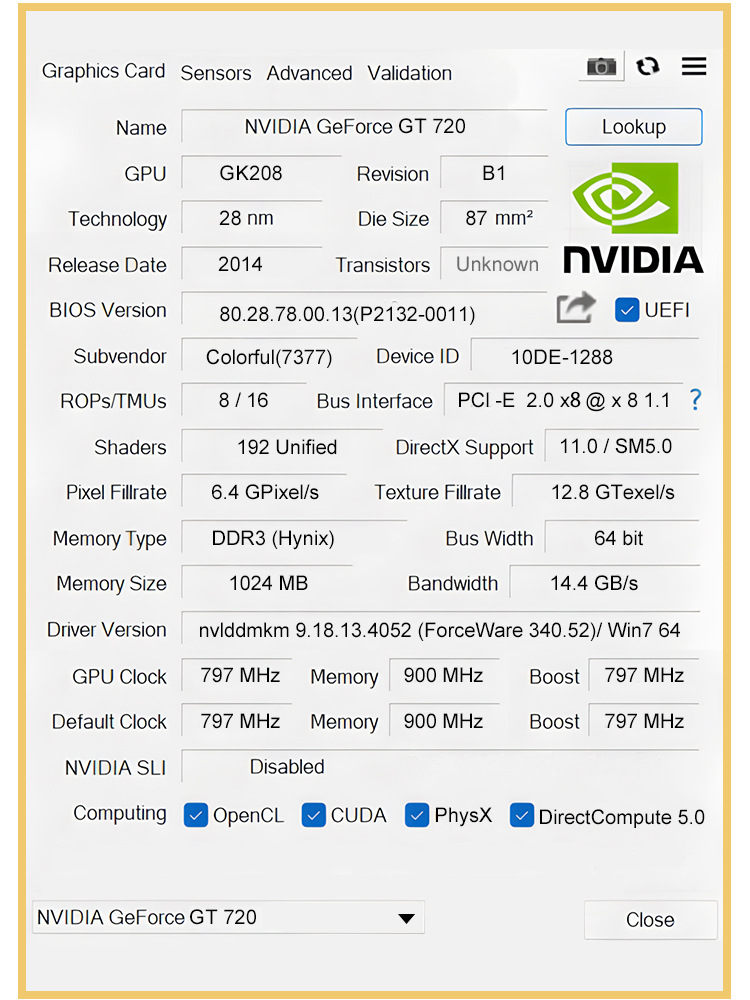The width and height of the screenshot is (750, 1000).
Task: Toggle the DirectCompute 5.0 checkbox
Action: 521,816
